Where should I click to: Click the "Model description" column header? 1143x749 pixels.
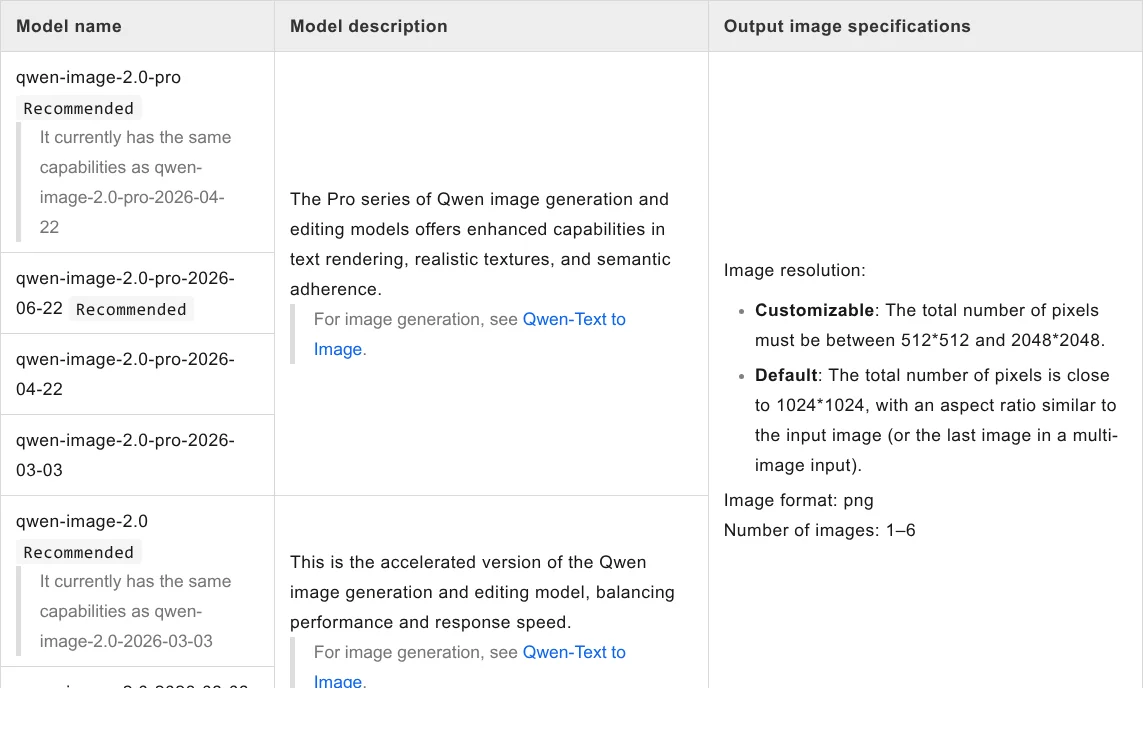coord(369,26)
